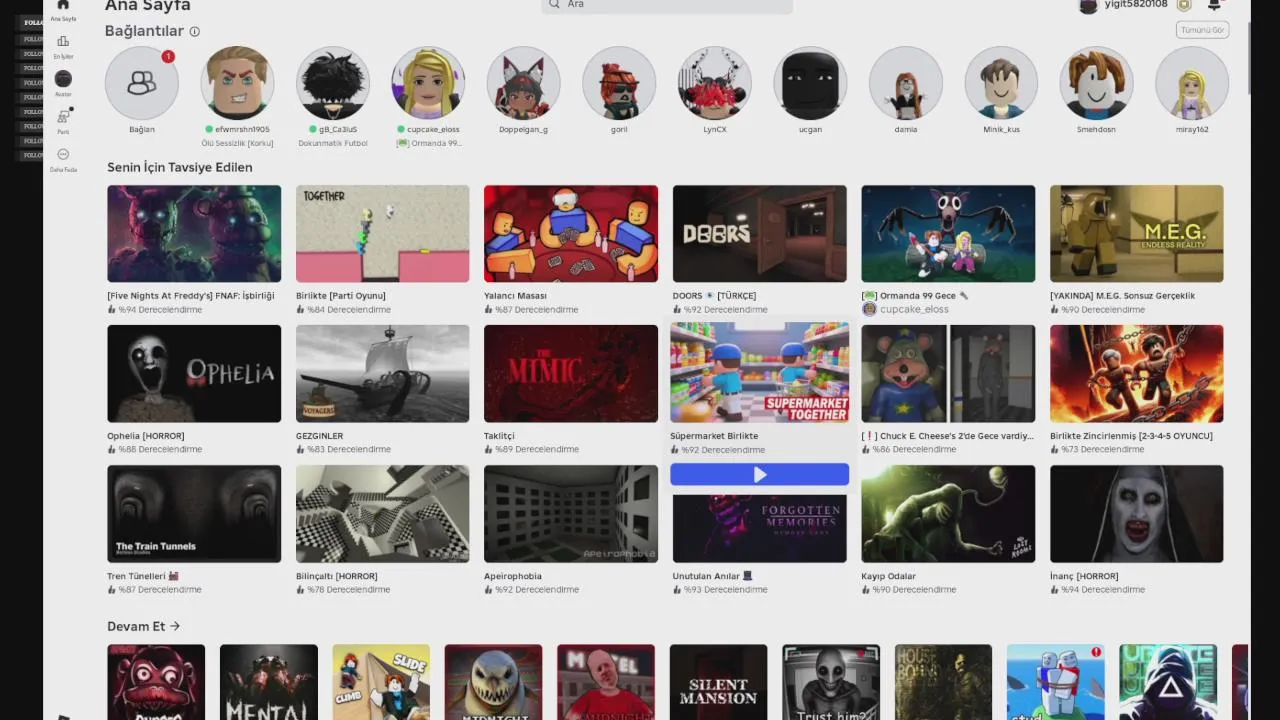This screenshot has width=1280, height=720.
Task: Open the notifications bell icon
Action: point(1214,5)
